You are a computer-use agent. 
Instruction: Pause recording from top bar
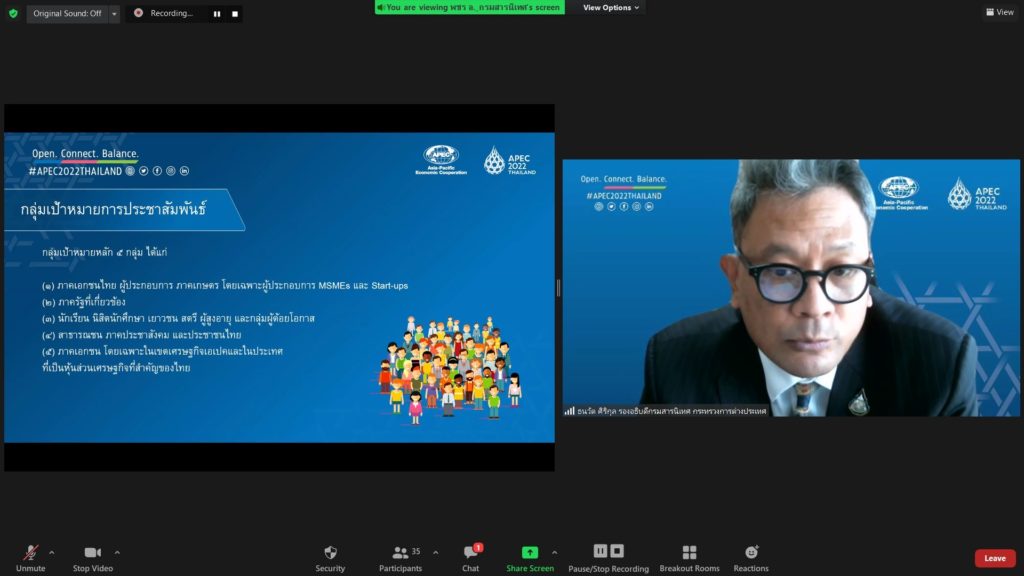pos(217,14)
